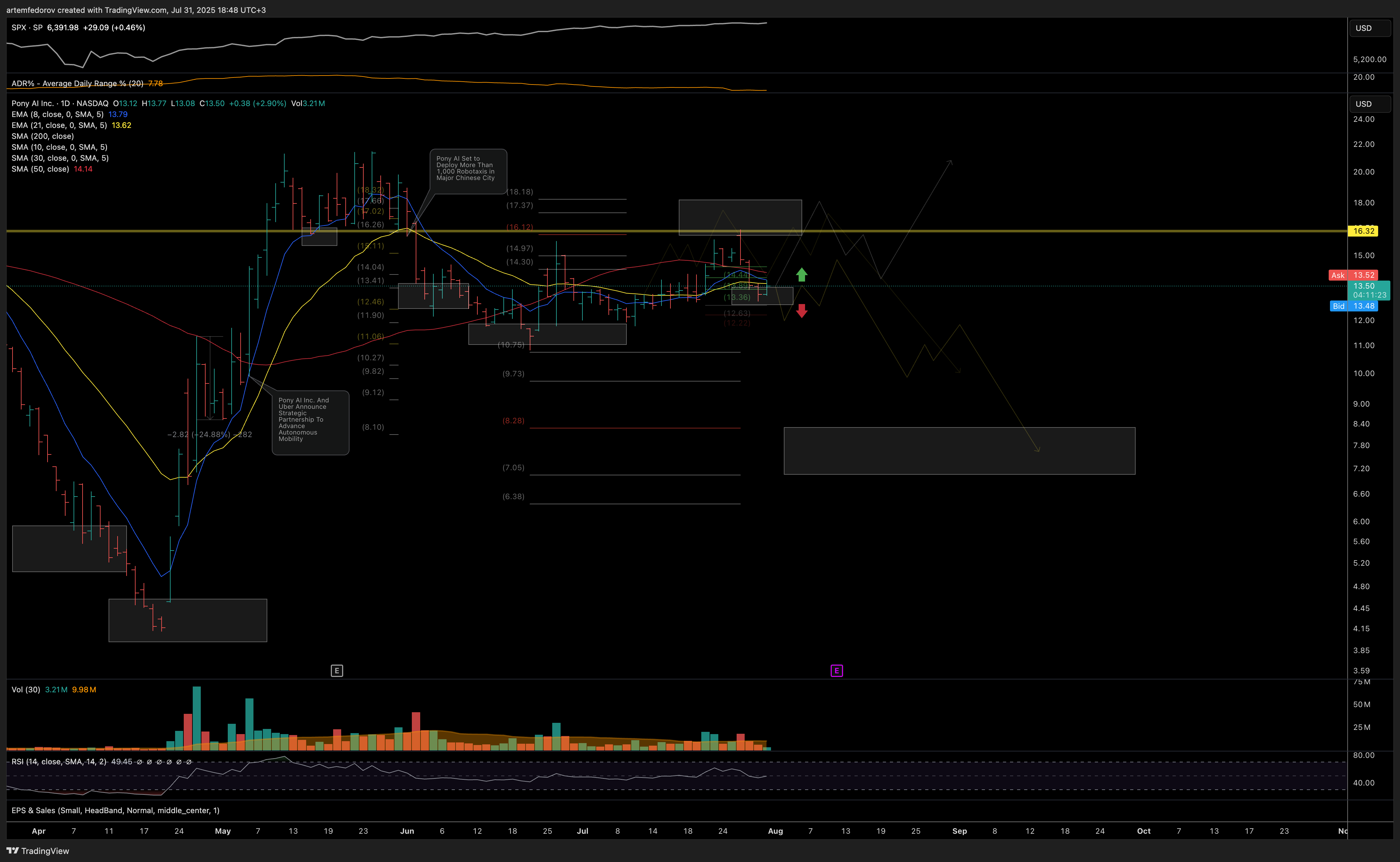Image resolution: width=1400 pixels, height=862 pixels.
Task: Click the (6.38) Fibonacci level label
Action: point(513,497)
